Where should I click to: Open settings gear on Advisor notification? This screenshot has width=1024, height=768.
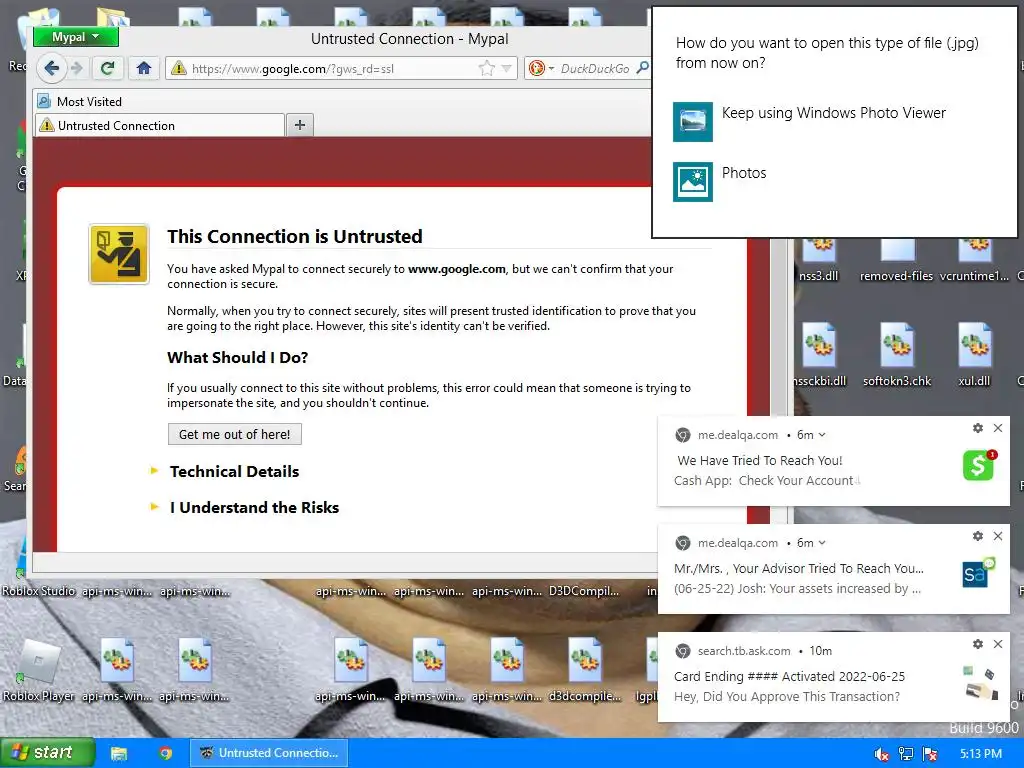click(x=978, y=536)
